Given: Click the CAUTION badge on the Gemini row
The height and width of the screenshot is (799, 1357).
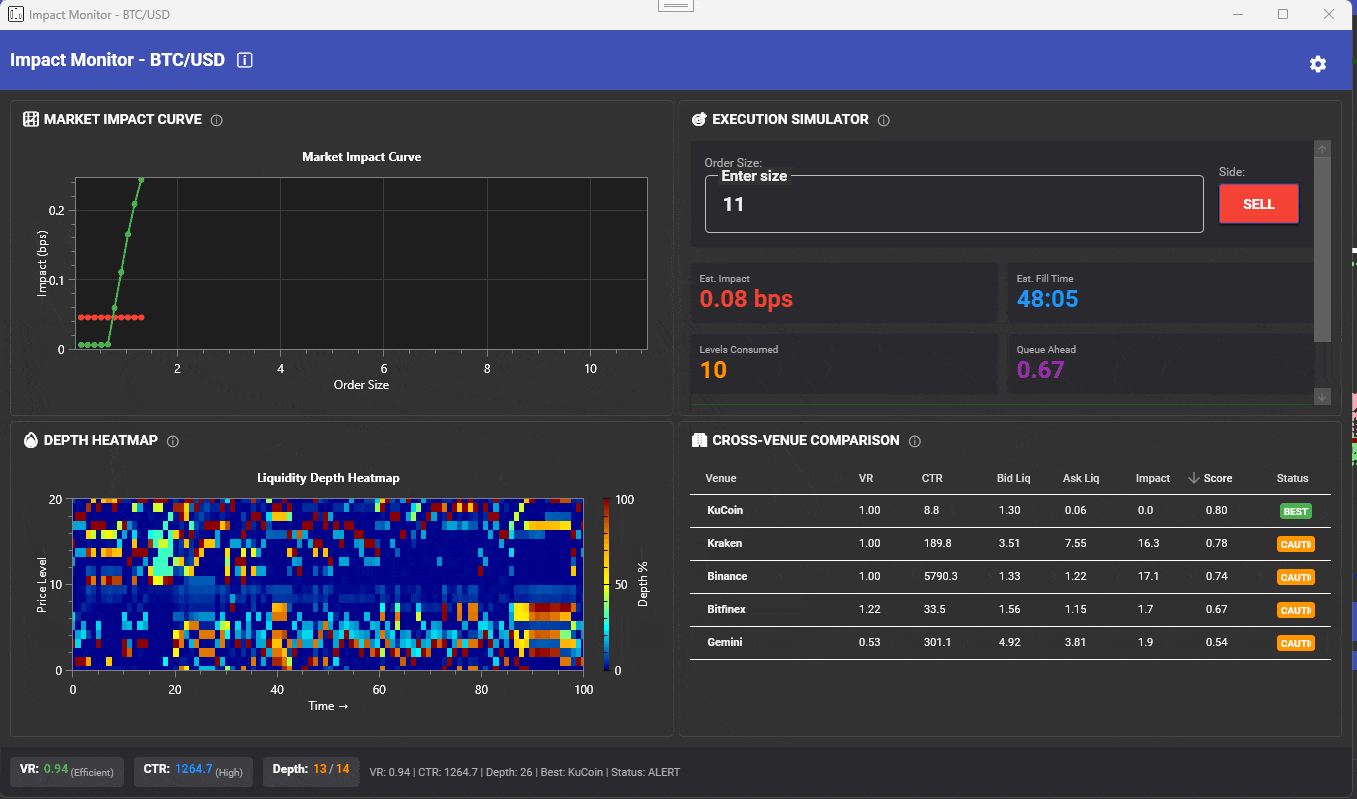Looking at the screenshot, I should pos(1295,643).
